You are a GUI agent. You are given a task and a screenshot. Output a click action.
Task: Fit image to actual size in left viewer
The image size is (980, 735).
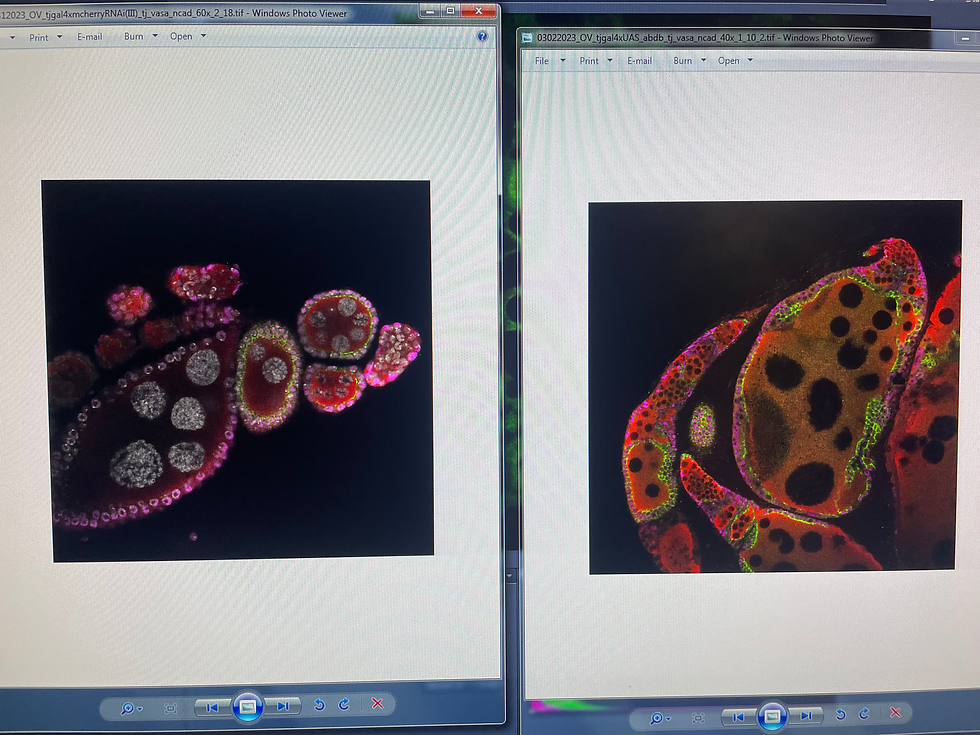pyautogui.click(x=170, y=708)
